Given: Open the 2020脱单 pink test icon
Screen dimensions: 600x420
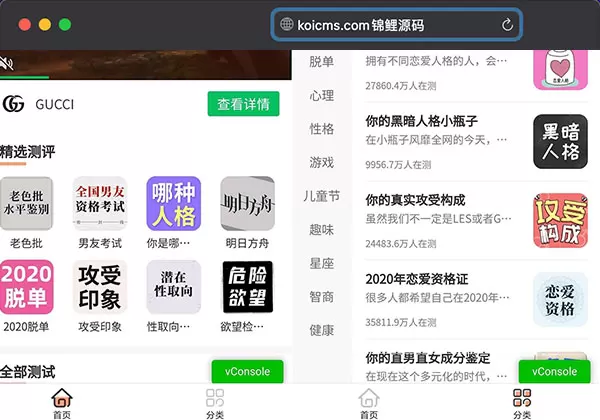Looking at the screenshot, I should click(26, 287).
